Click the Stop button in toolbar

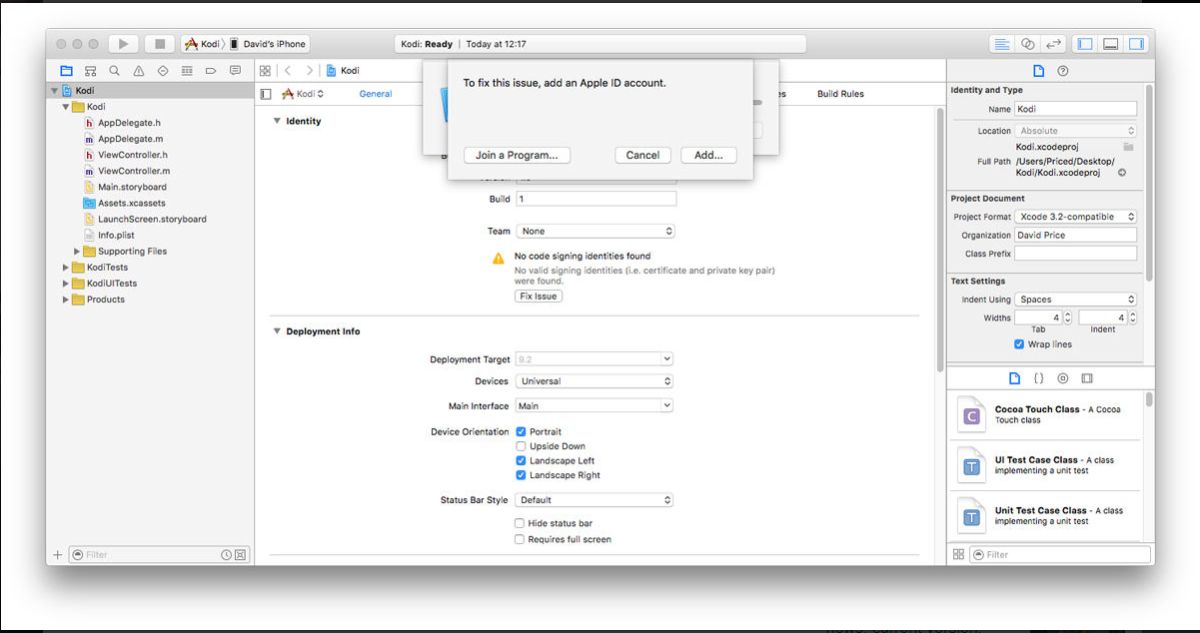[x=159, y=44]
